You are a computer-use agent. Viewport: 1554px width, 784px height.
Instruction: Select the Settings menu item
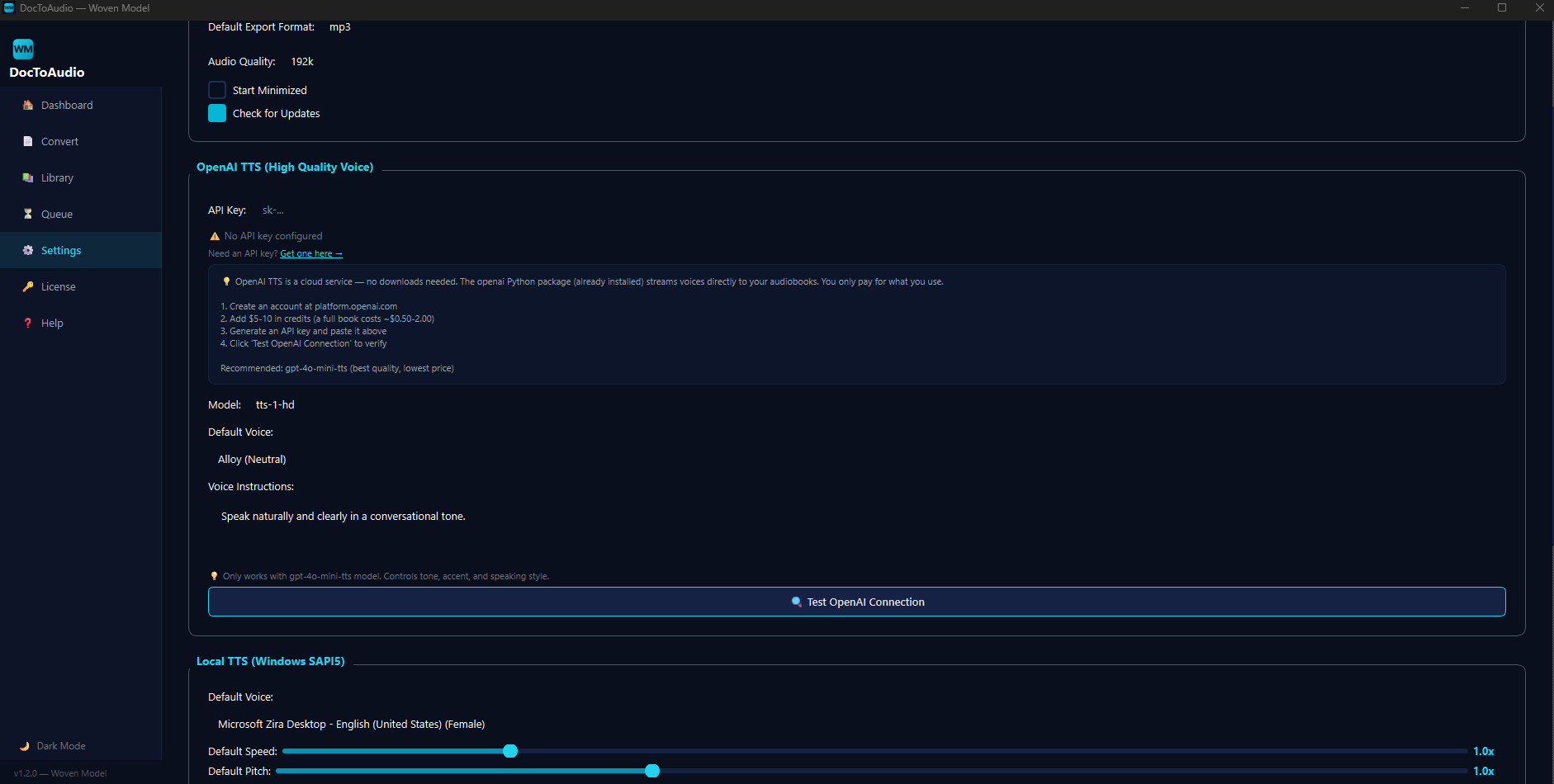point(81,250)
